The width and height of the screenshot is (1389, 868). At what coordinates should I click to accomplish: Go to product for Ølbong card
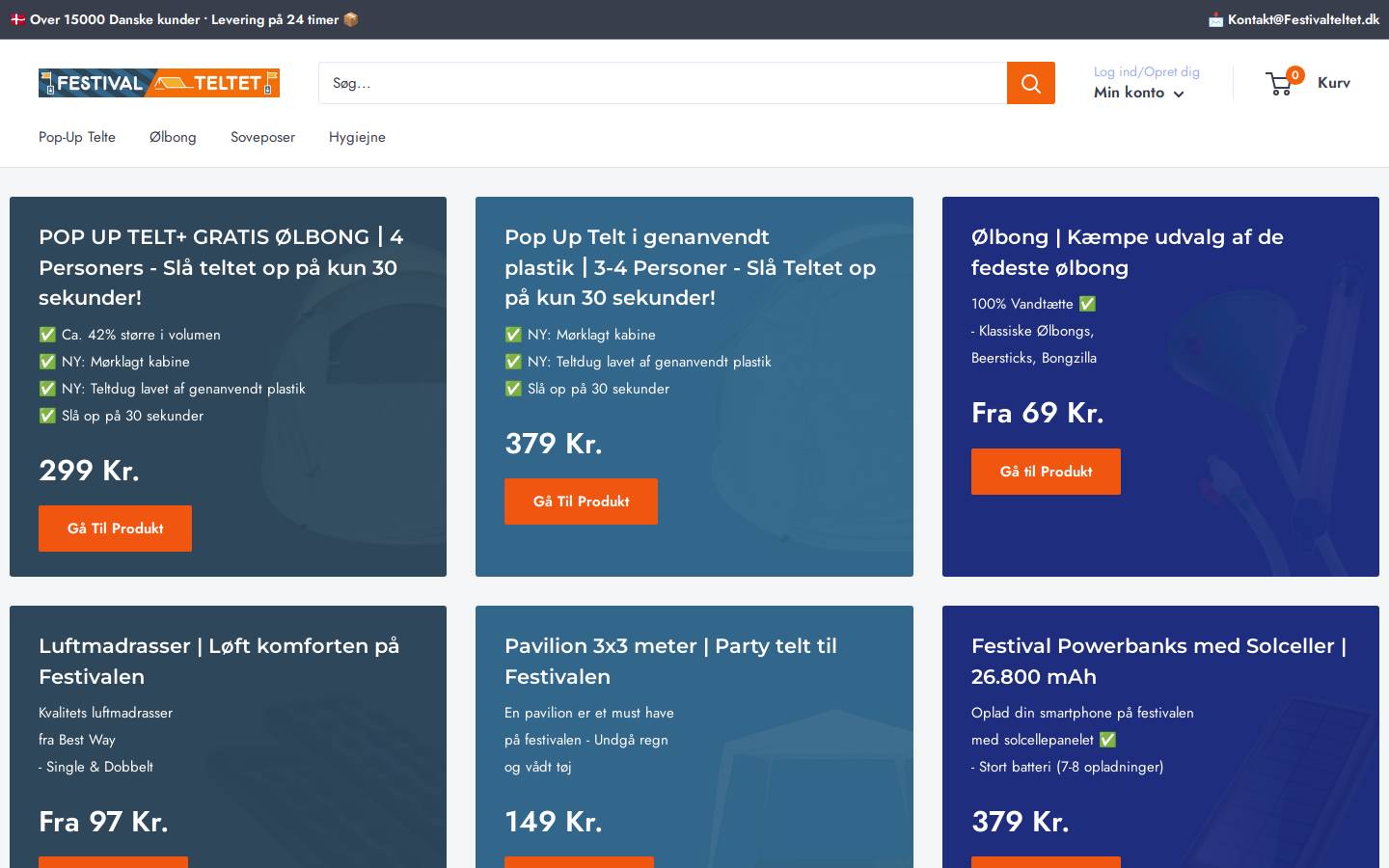(1046, 472)
